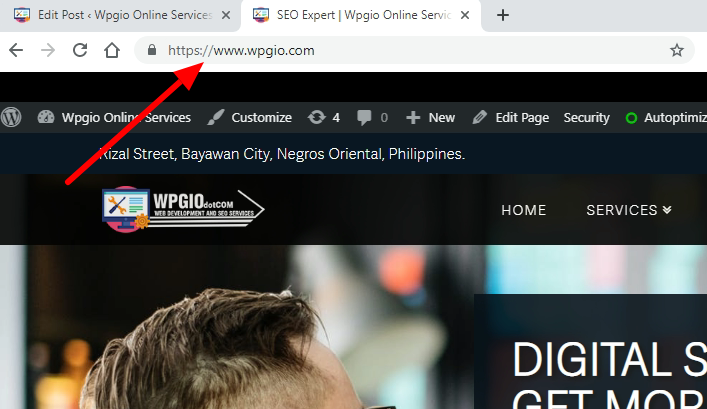Viewport: 707px width, 409px height.
Task: Click the browser Back arrow
Action: tap(16, 50)
